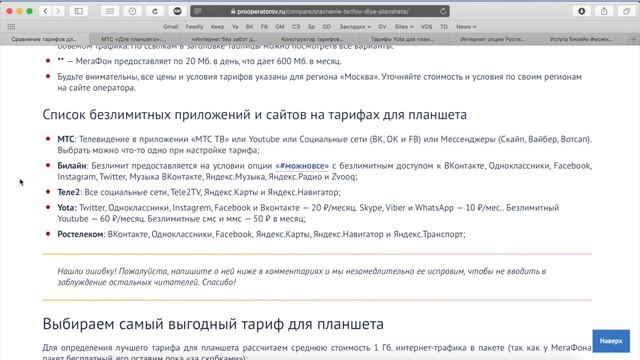Screen dimensions: 640x360
Task: Click the blue Наверх button
Action: point(611,341)
